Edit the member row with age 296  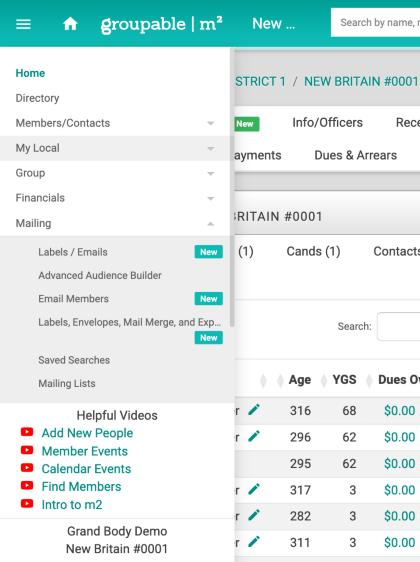point(254,436)
